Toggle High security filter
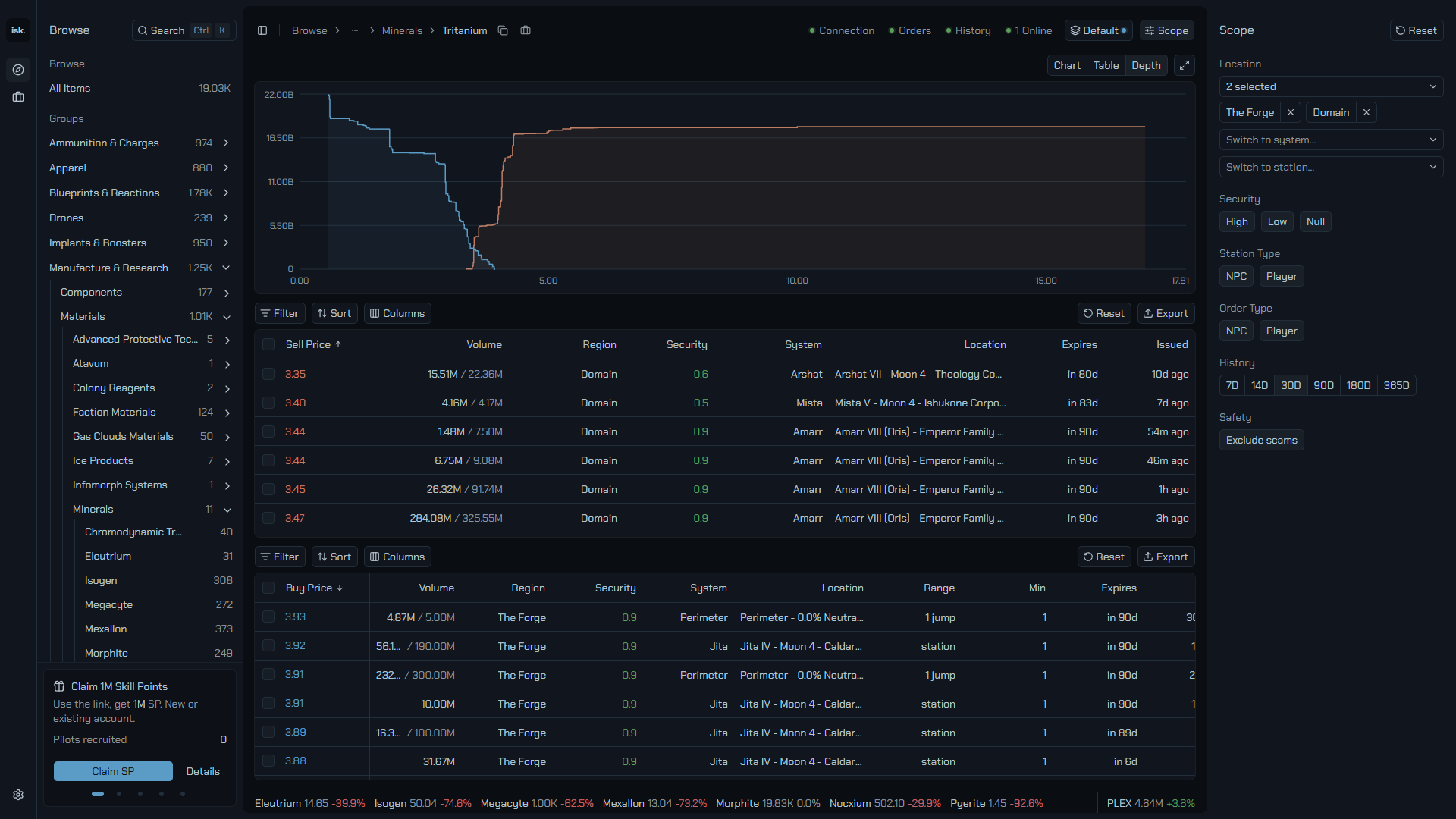This screenshot has width=1456, height=819. coord(1237,221)
